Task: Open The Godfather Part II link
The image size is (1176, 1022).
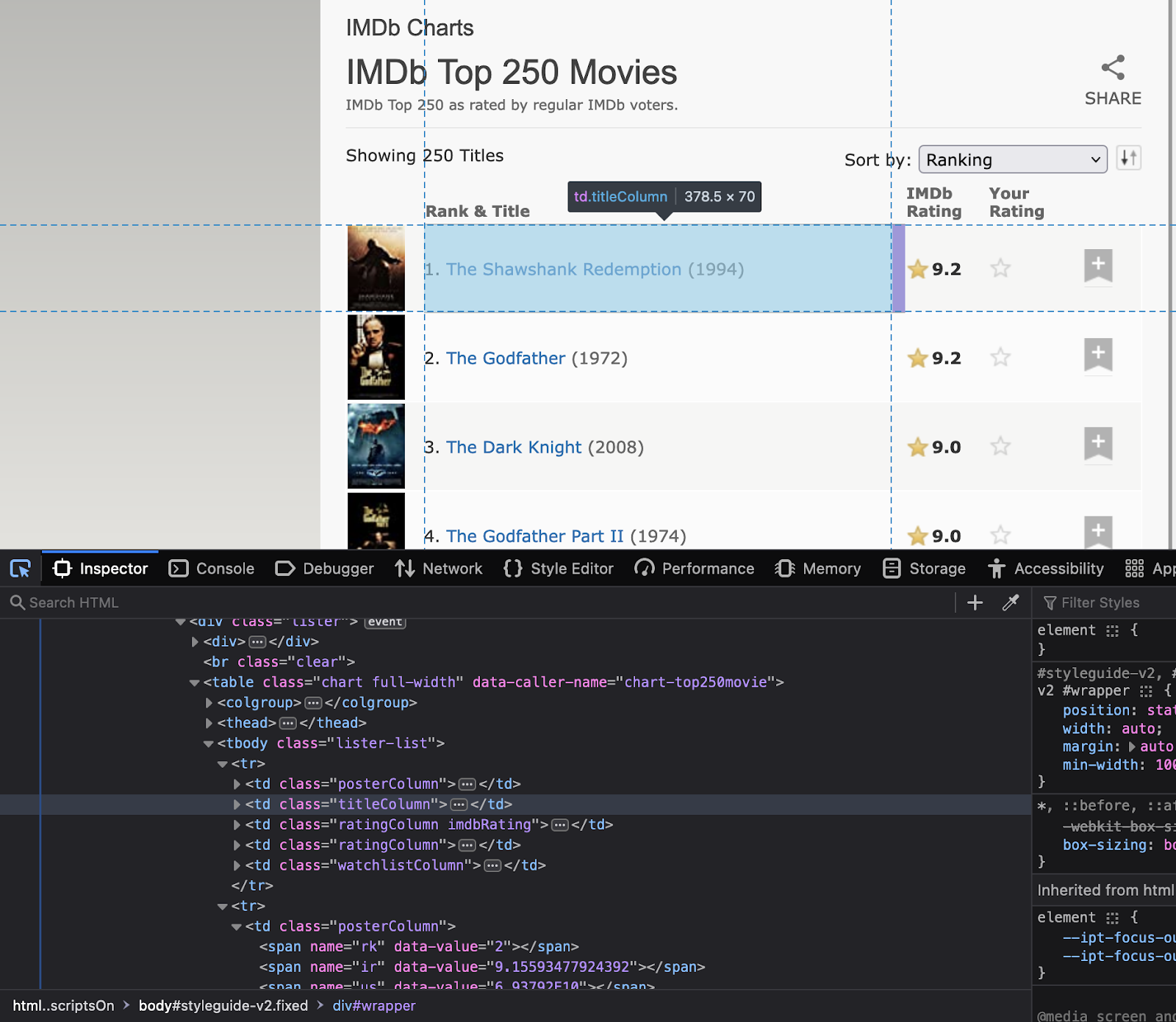Action: click(x=534, y=536)
